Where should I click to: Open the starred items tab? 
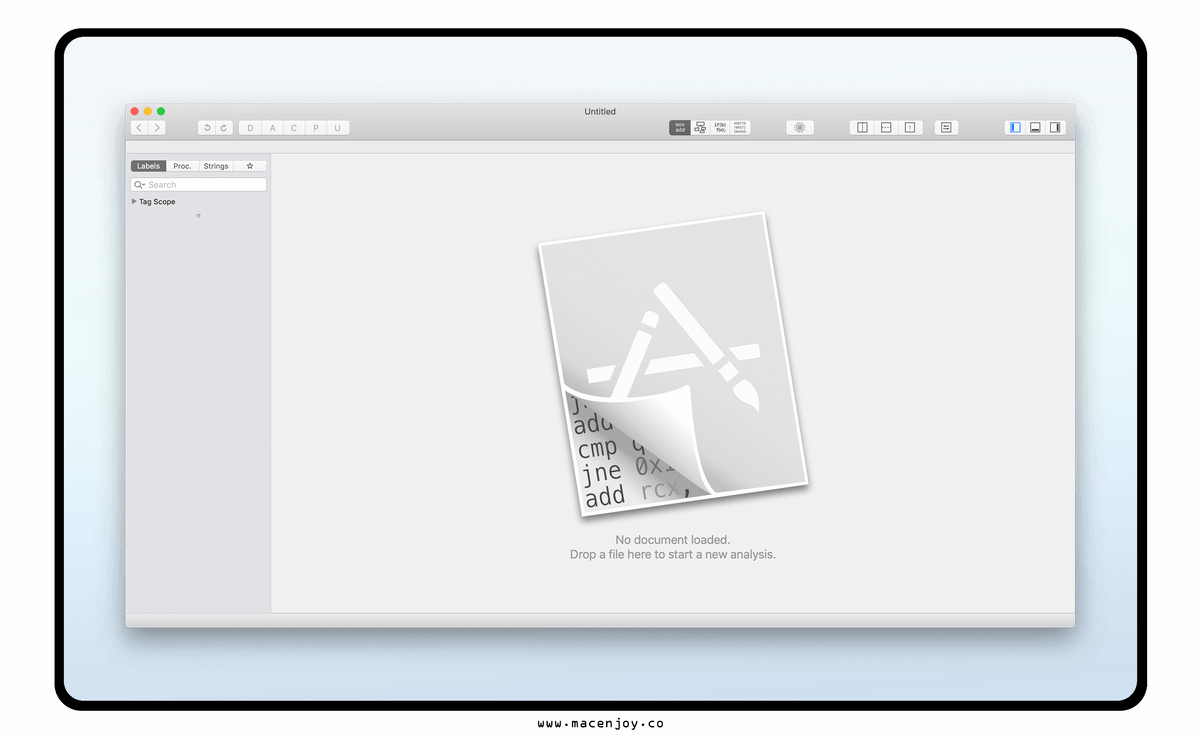[250, 166]
